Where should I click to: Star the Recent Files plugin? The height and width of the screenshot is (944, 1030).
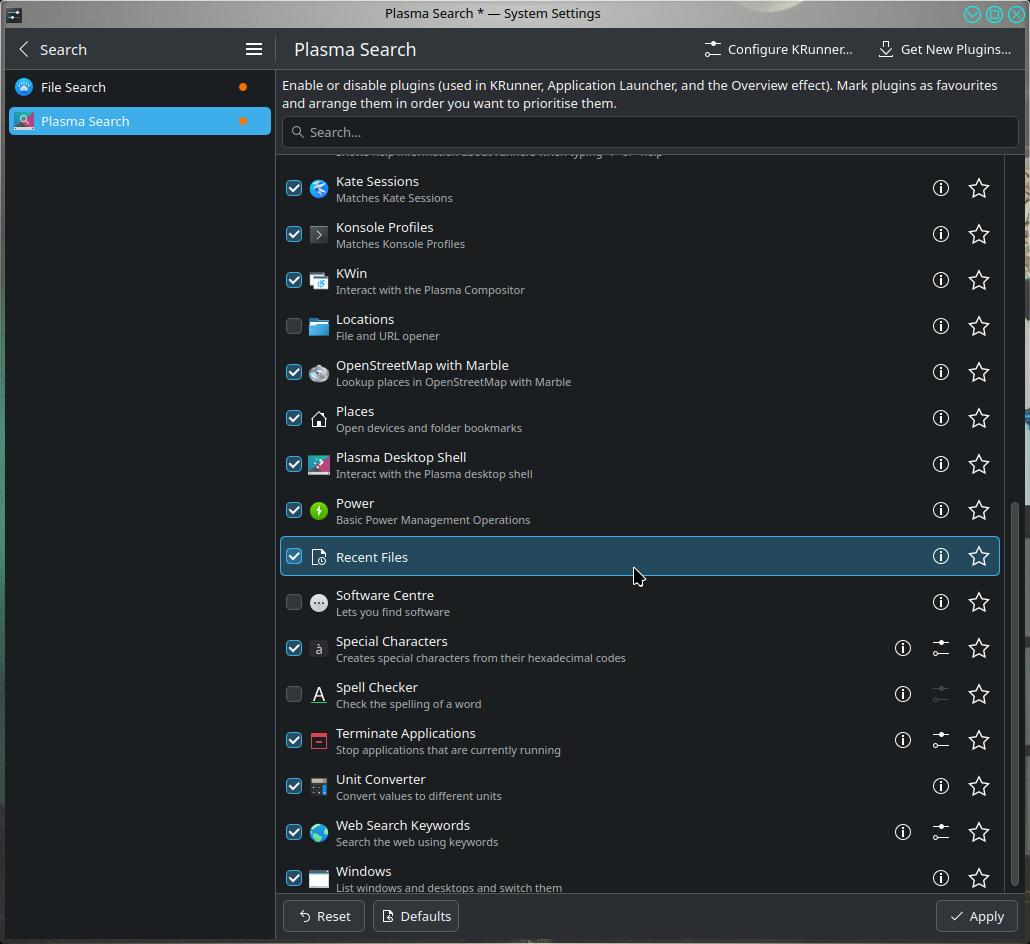(979, 556)
